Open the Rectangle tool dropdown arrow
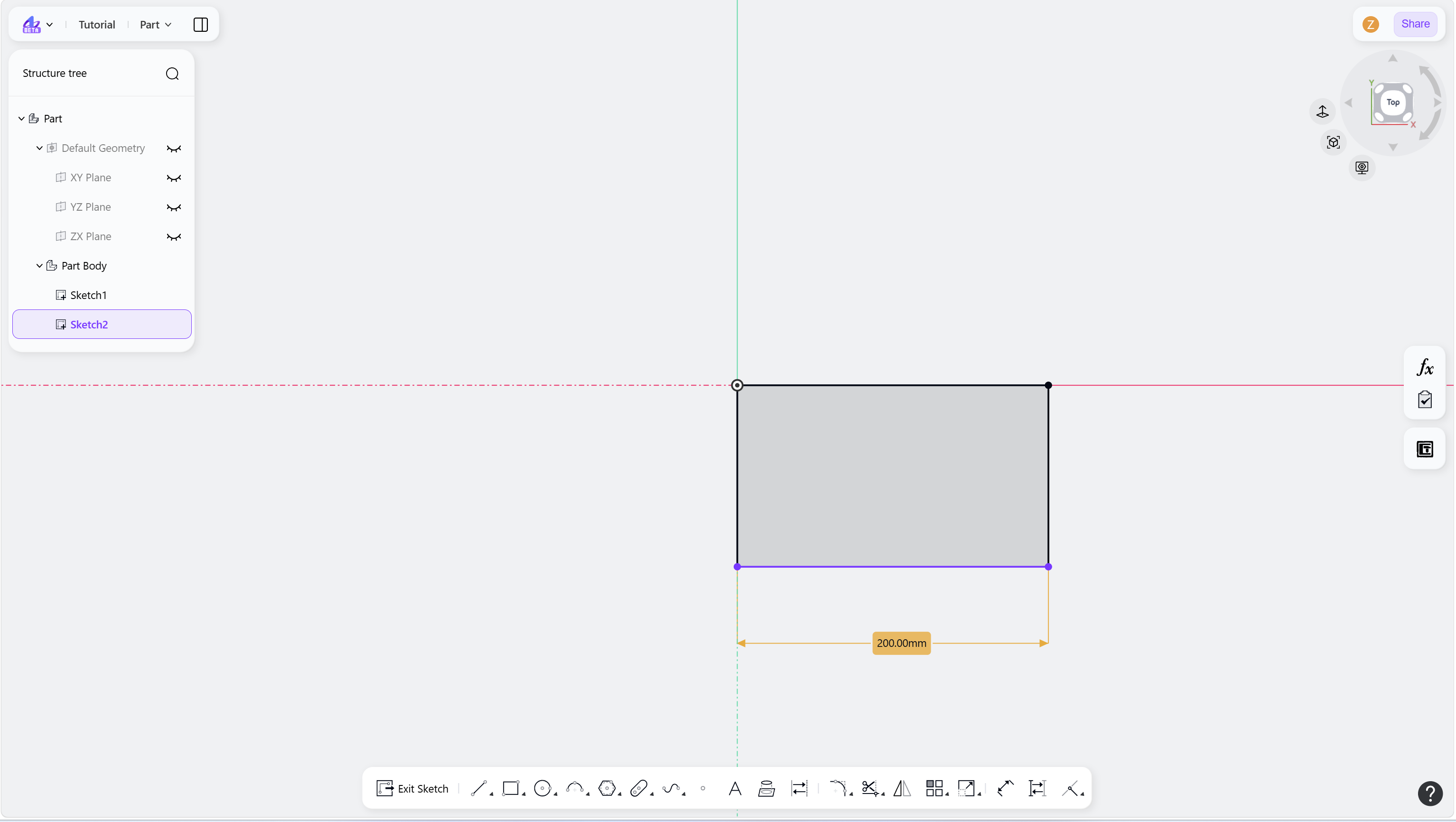1456x822 pixels. click(x=523, y=794)
